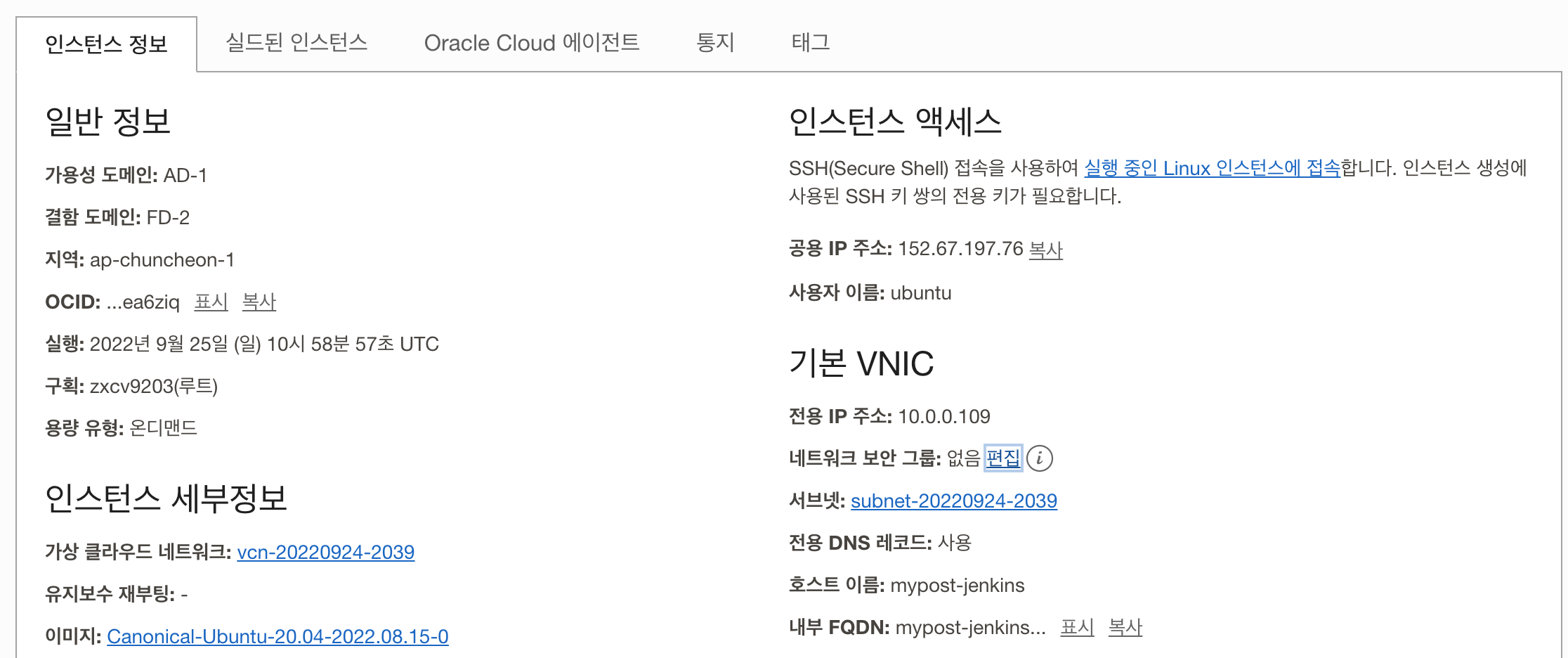Click the 인스턴스 세부정보 heading

click(x=166, y=498)
